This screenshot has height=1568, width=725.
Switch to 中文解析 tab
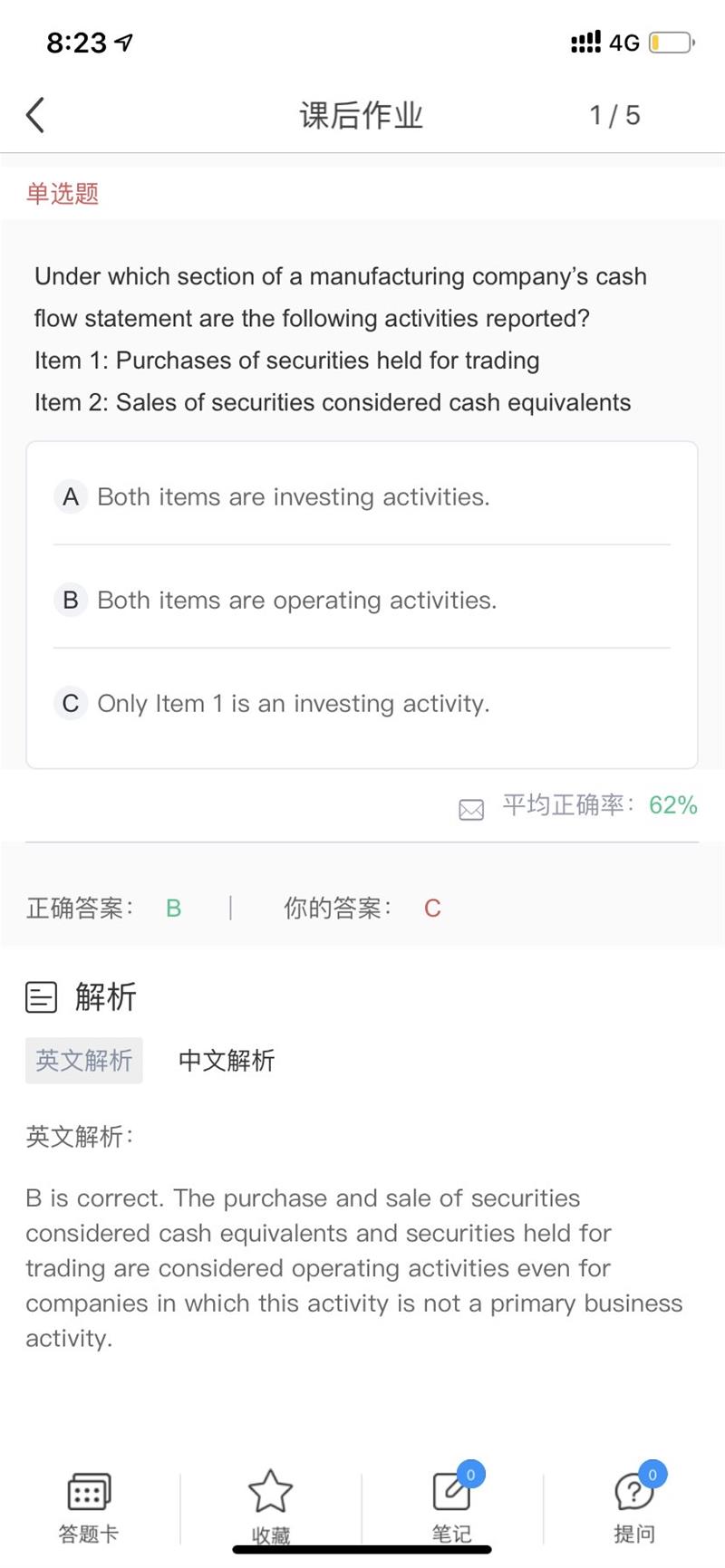(x=227, y=1060)
